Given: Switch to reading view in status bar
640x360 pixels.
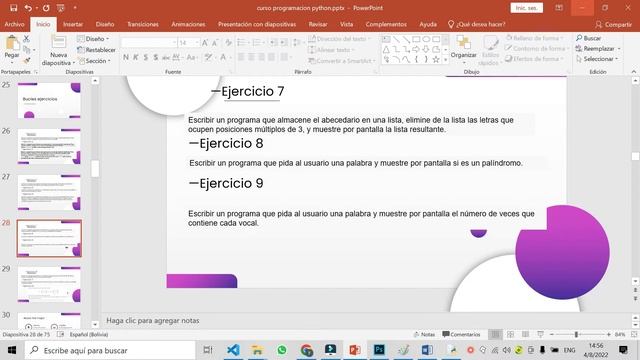Looking at the screenshot, I should (525, 334).
